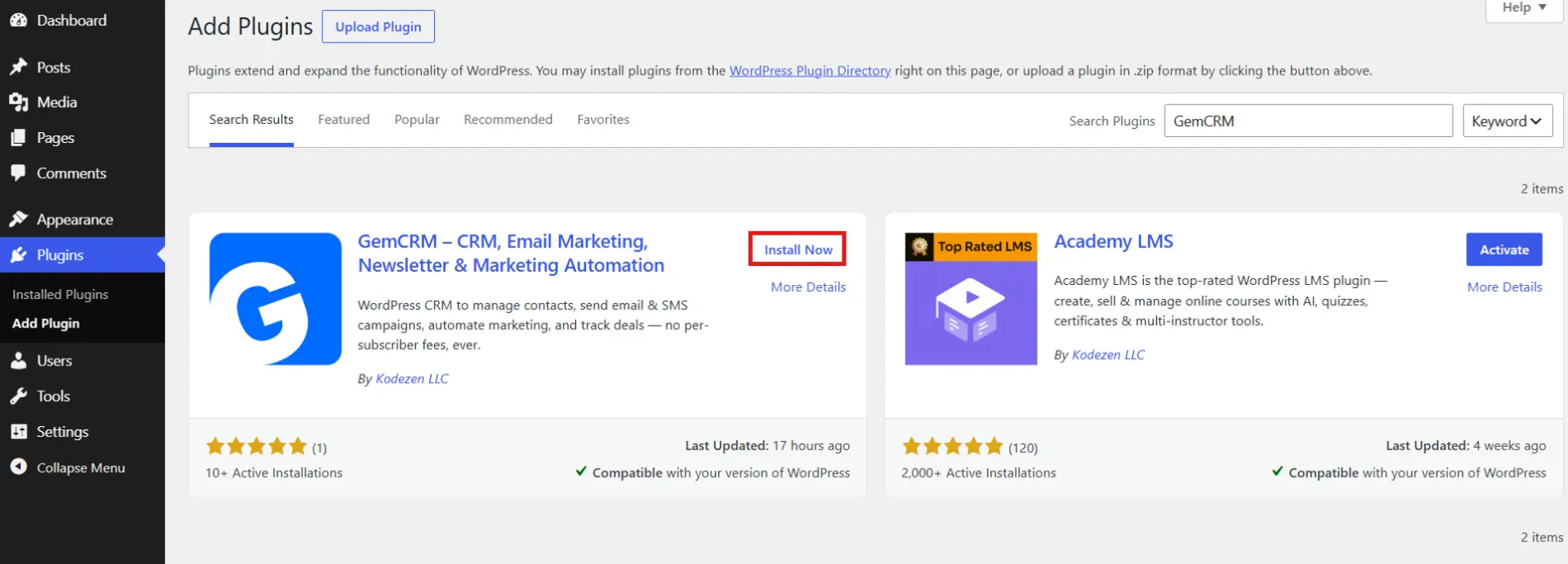This screenshot has width=1568, height=564.
Task: Open More Details for Academy LMS
Action: (x=1504, y=287)
